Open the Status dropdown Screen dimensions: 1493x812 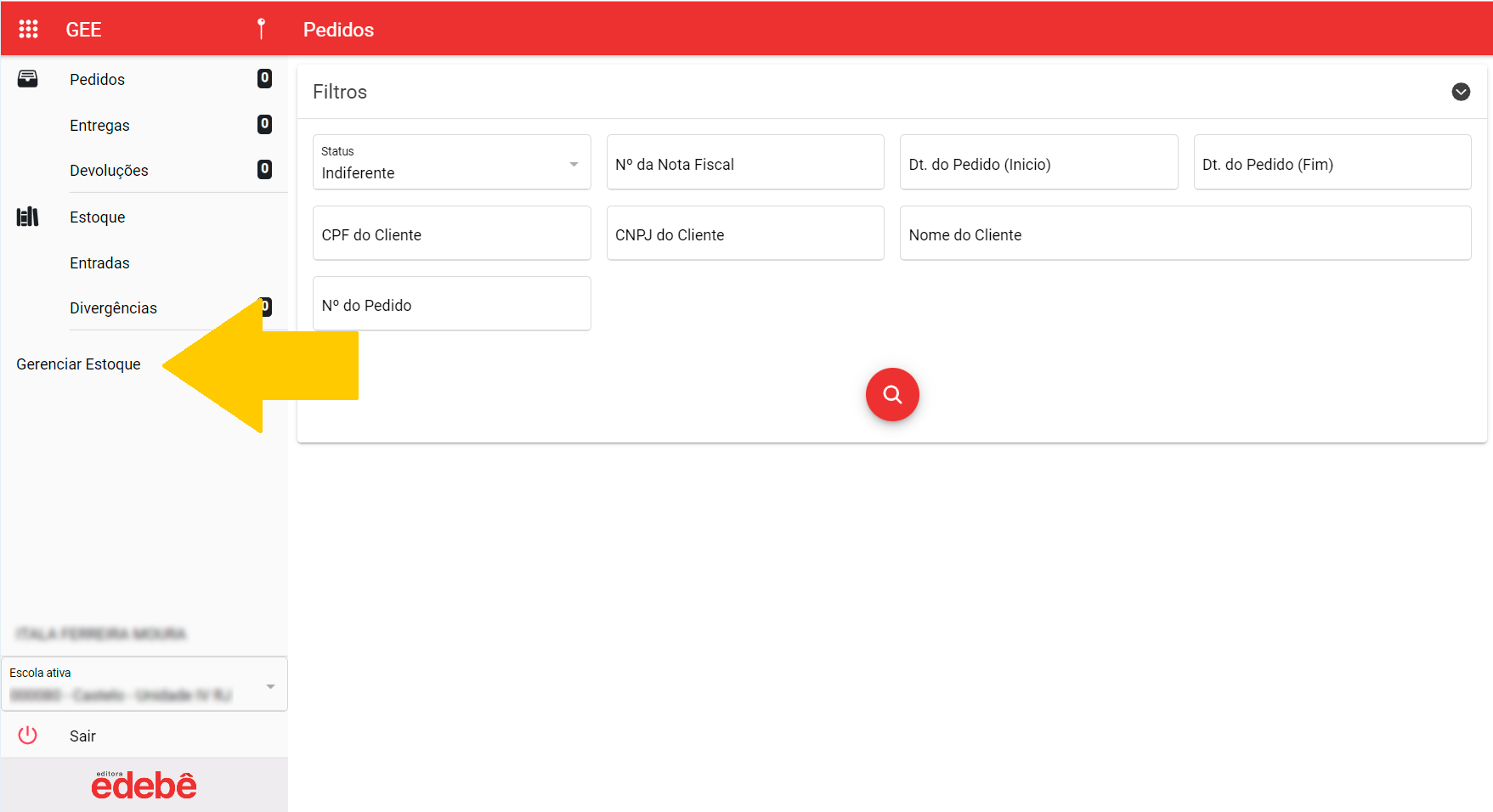coord(451,162)
